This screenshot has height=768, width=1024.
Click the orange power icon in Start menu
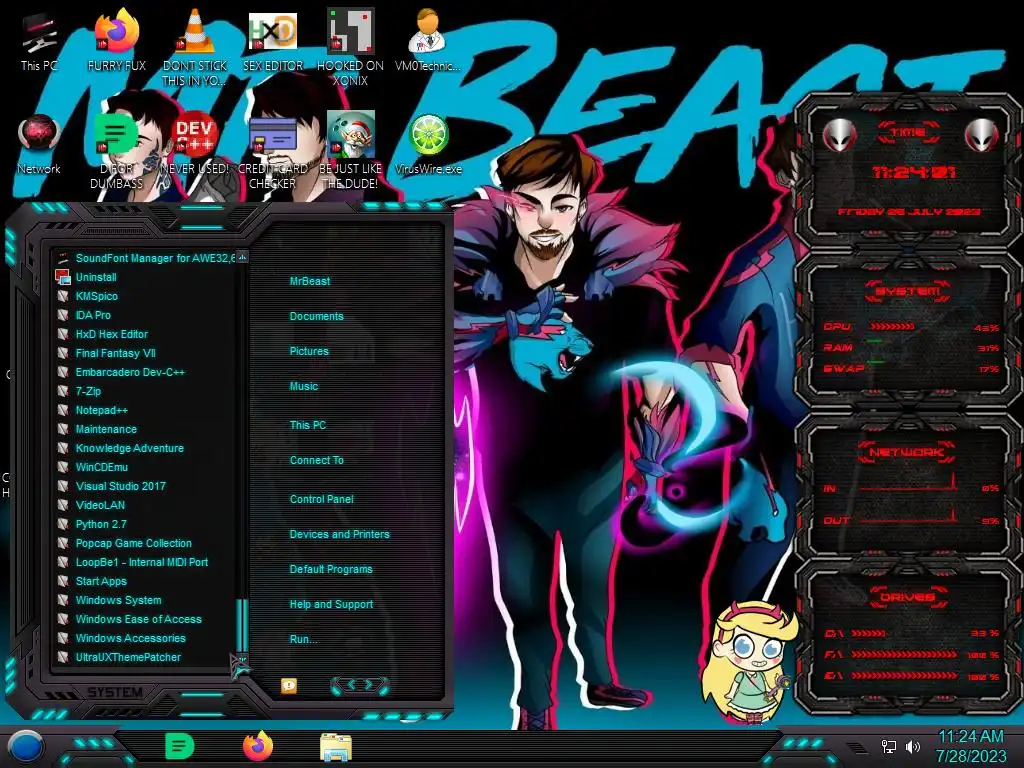289,686
